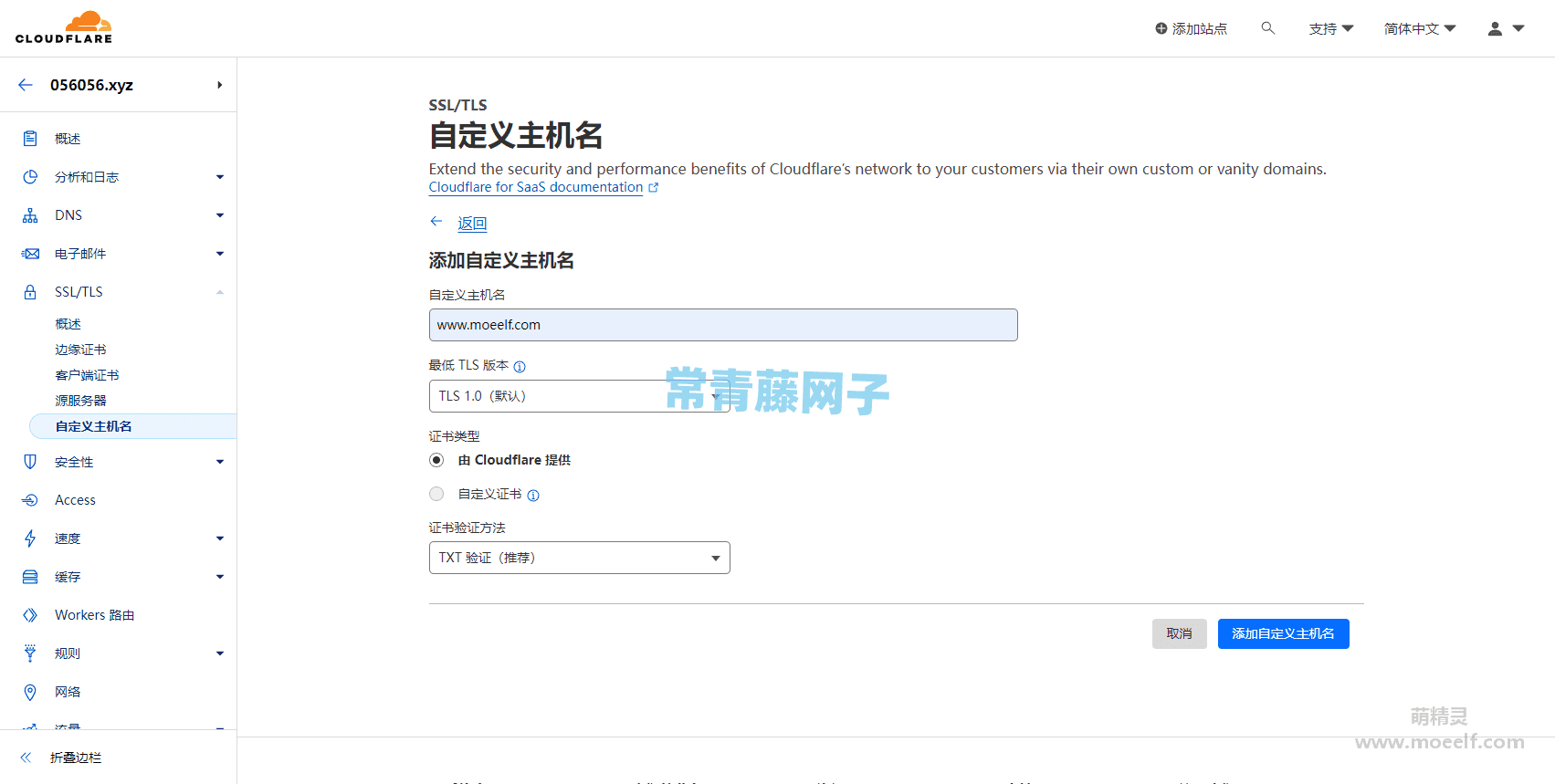Open the 证书验证方法 dropdown
The height and width of the screenshot is (784, 1555).
tap(579, 558)
